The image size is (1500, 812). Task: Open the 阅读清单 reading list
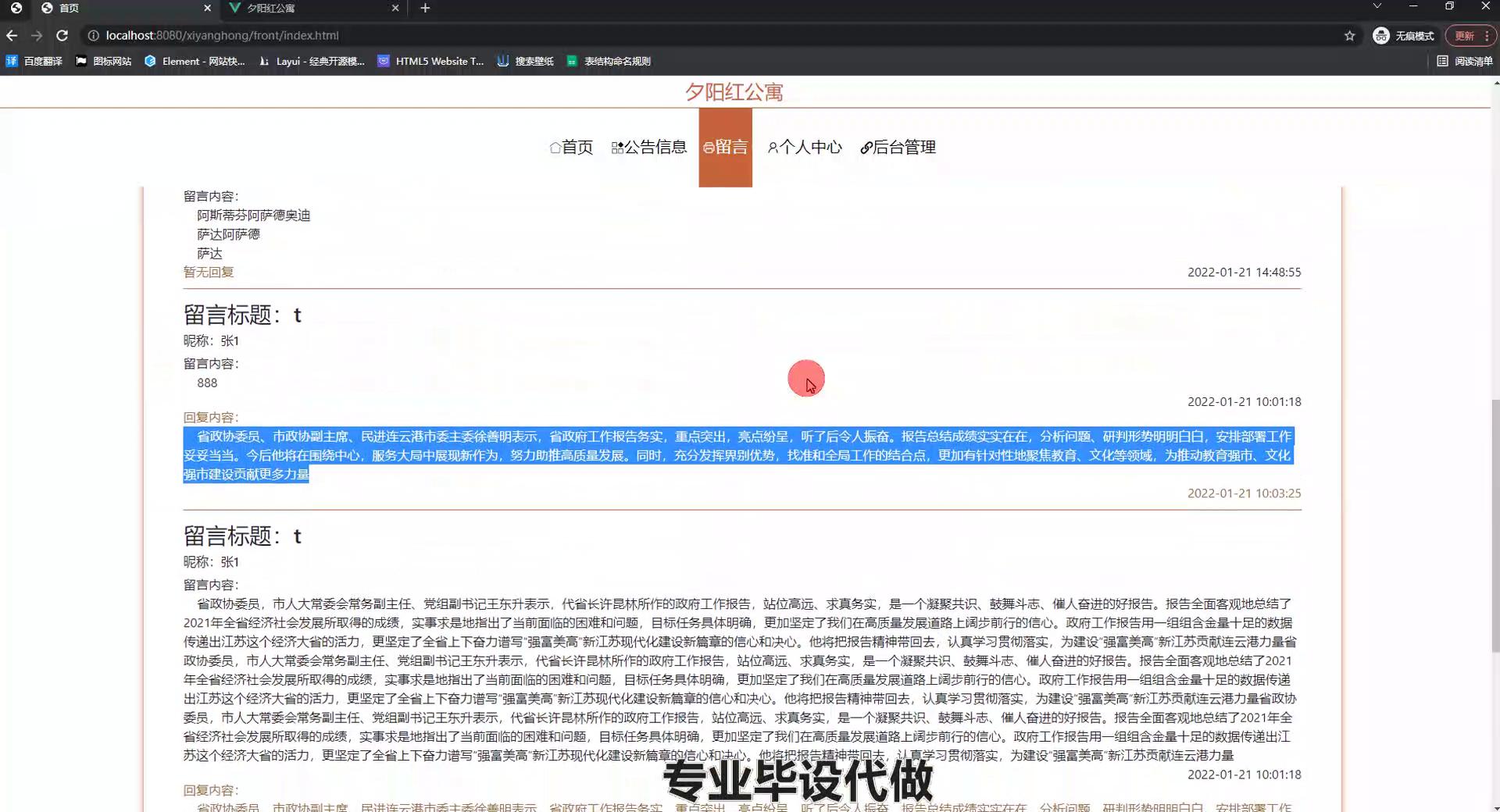pos(1465,61)
